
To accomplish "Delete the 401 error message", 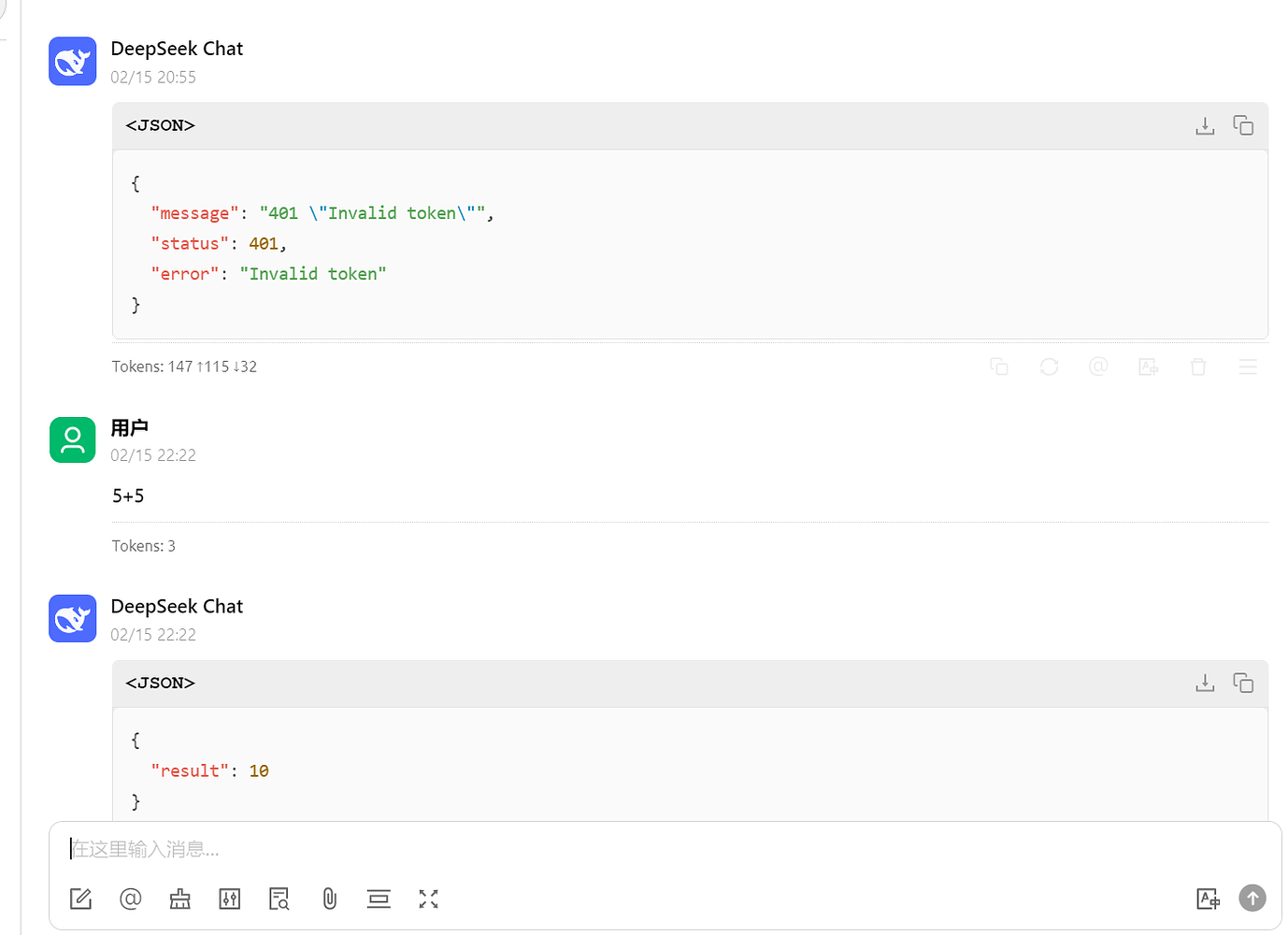I will pyautogui.click(x=1198, y=367).
